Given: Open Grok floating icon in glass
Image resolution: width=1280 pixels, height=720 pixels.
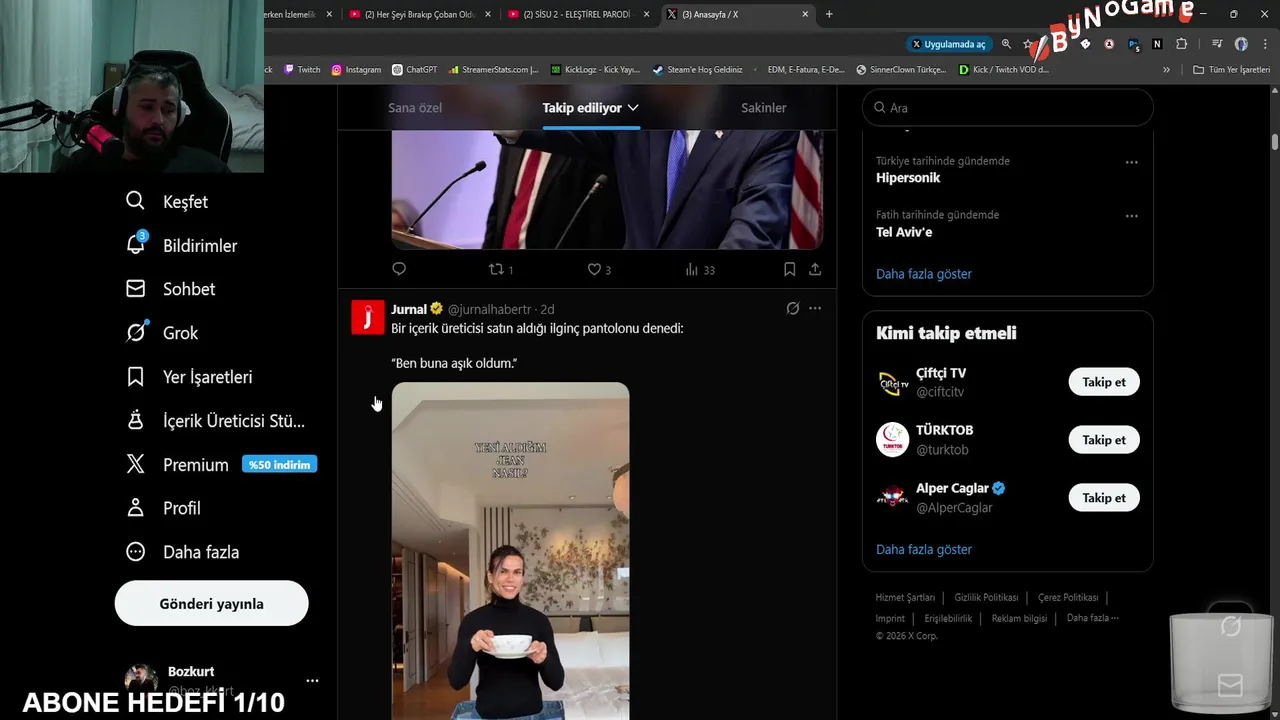Looking at the screenshot, I should coord(1231,627).
